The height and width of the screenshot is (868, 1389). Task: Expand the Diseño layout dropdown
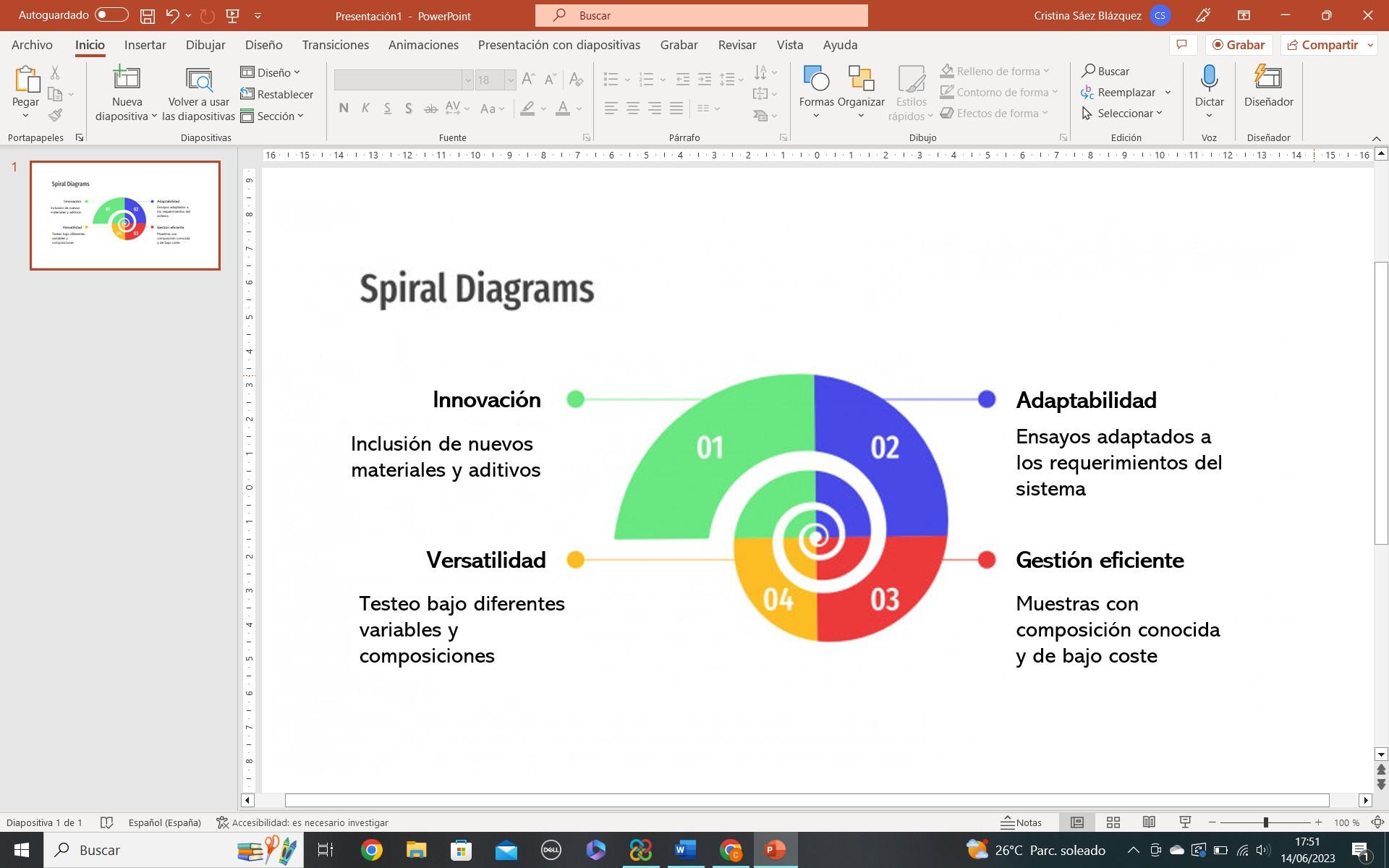[271, 72]
